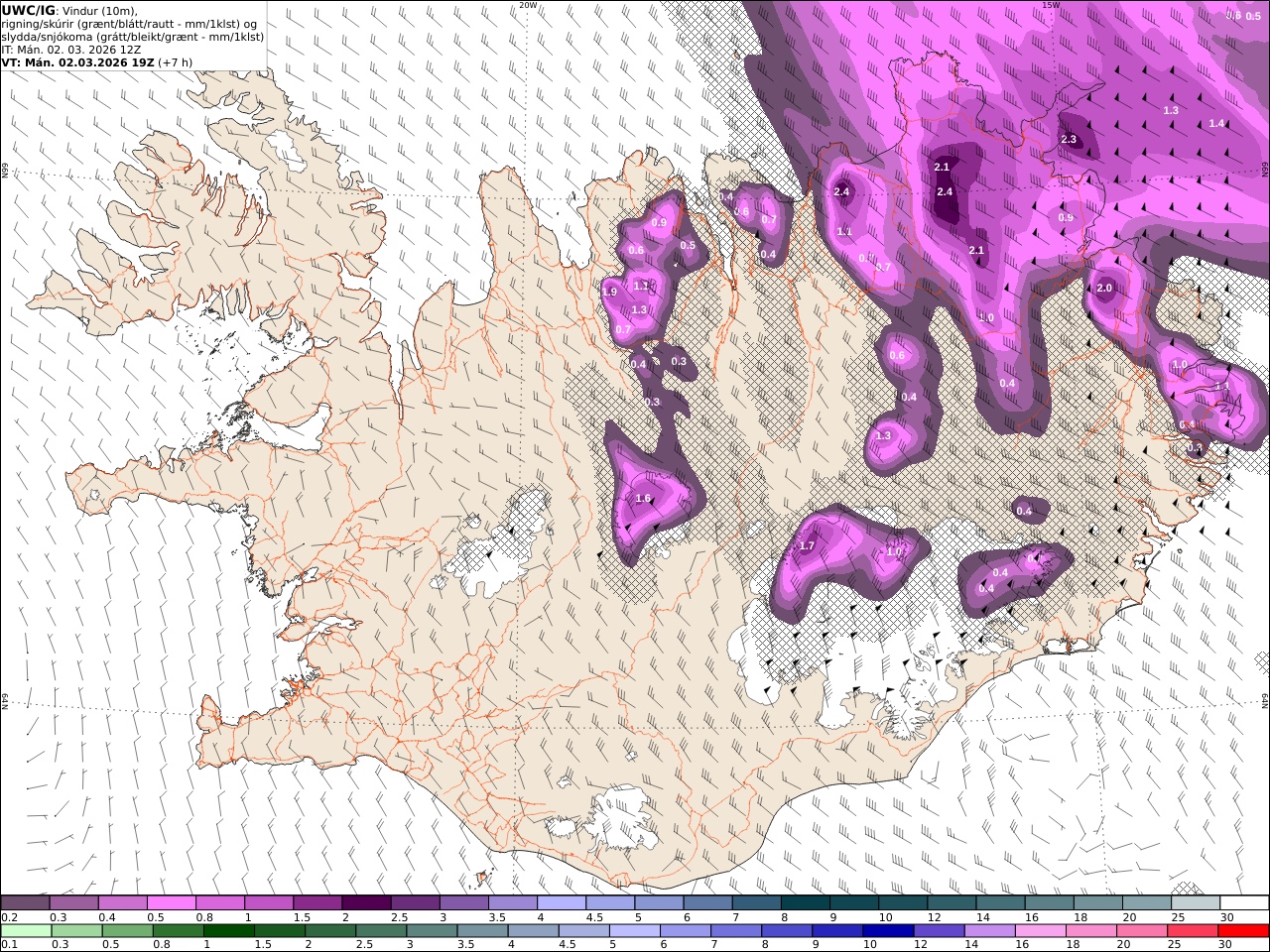Click the magenta-purple 1.5–2 snow legend swatch

pos(317,903)
